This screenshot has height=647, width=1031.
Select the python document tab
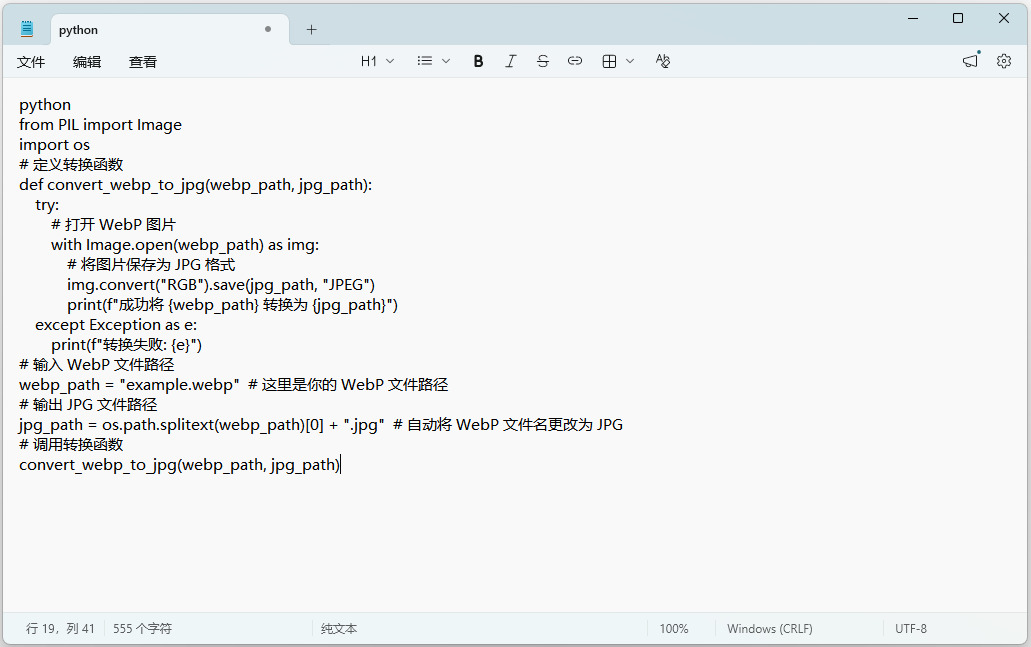tap(170, 30)
